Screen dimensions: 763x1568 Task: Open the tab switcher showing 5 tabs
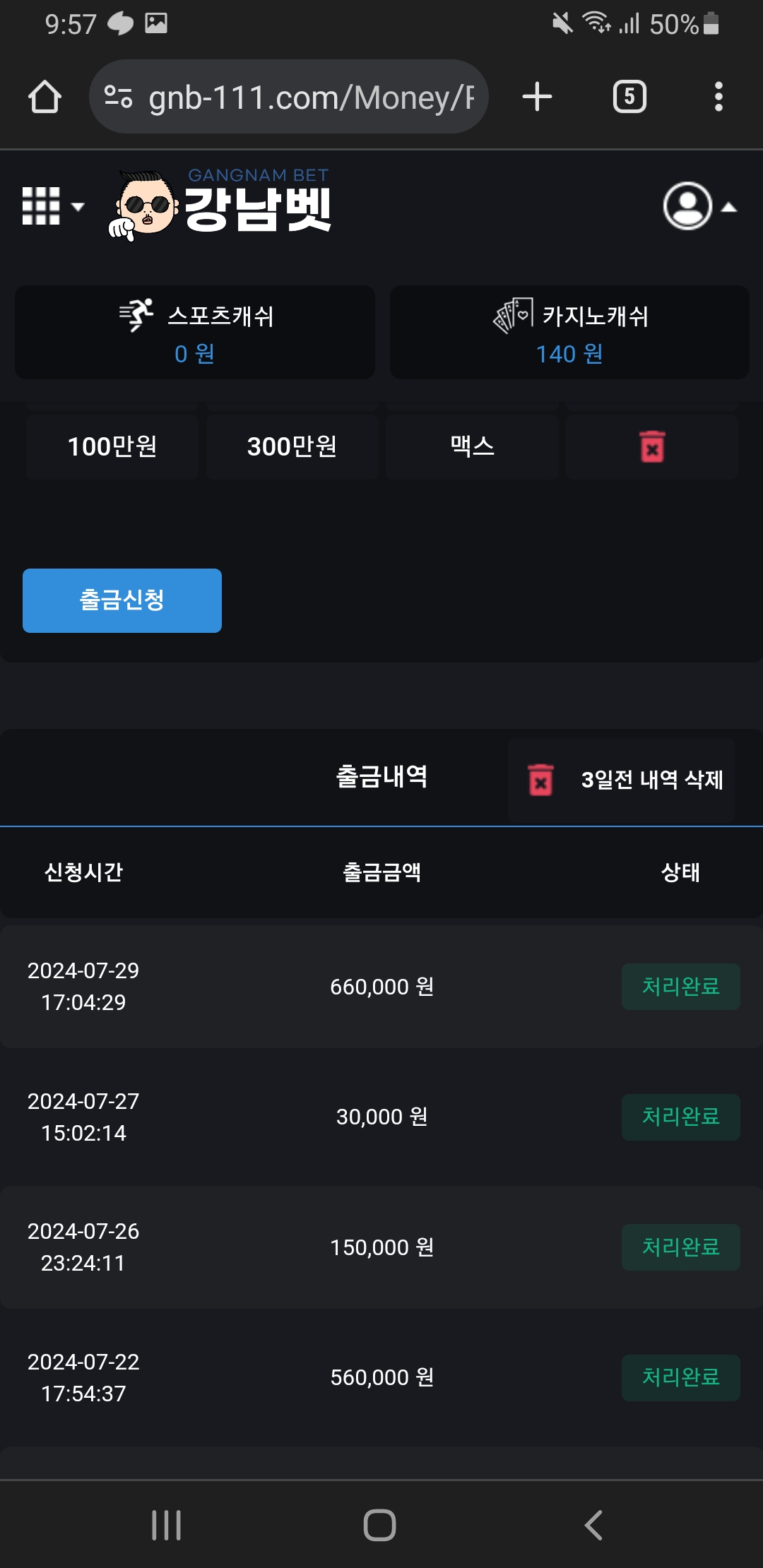pyautogui.click(x=629, y=97)
